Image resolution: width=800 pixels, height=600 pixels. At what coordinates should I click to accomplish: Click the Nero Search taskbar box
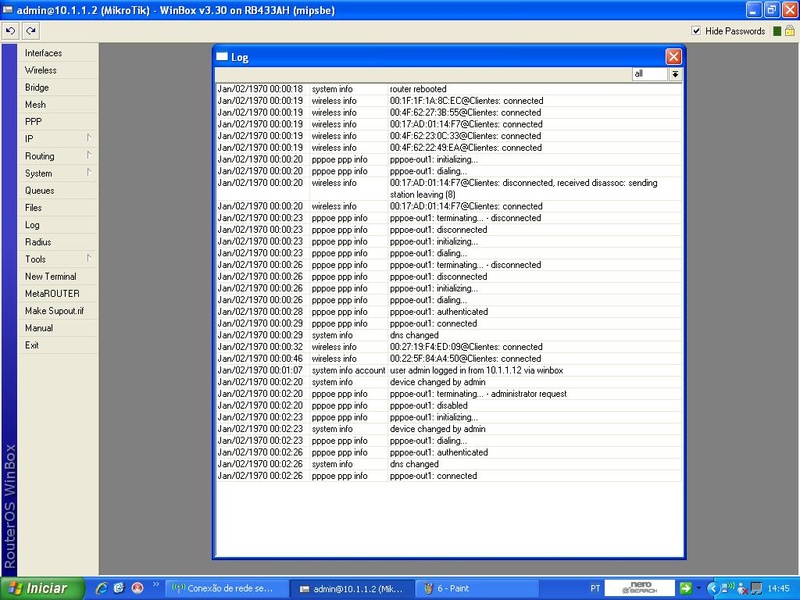coord(640,588)
